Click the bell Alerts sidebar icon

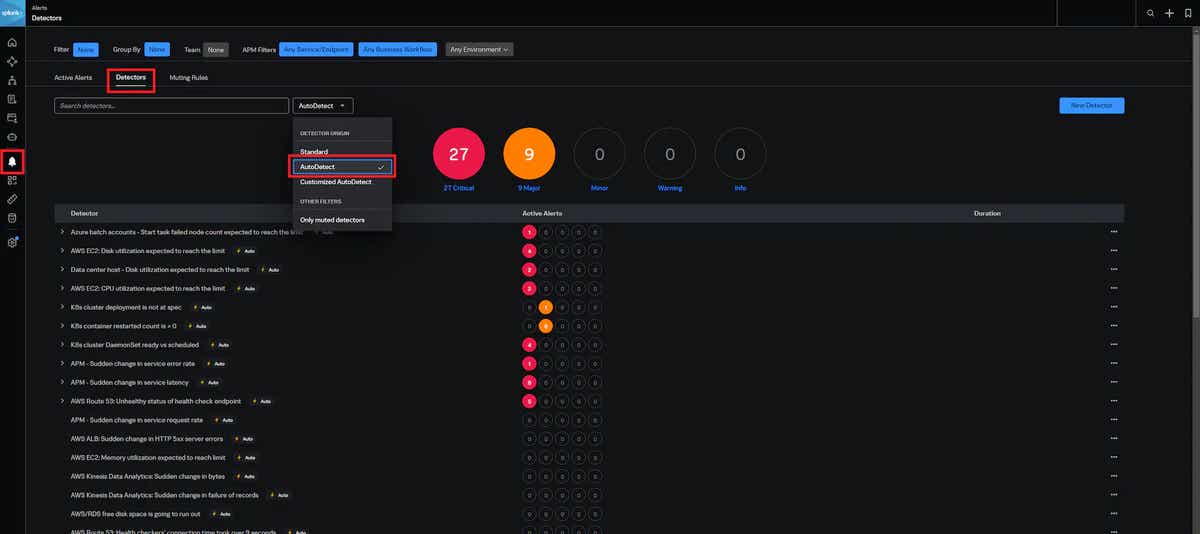[12, 161]
